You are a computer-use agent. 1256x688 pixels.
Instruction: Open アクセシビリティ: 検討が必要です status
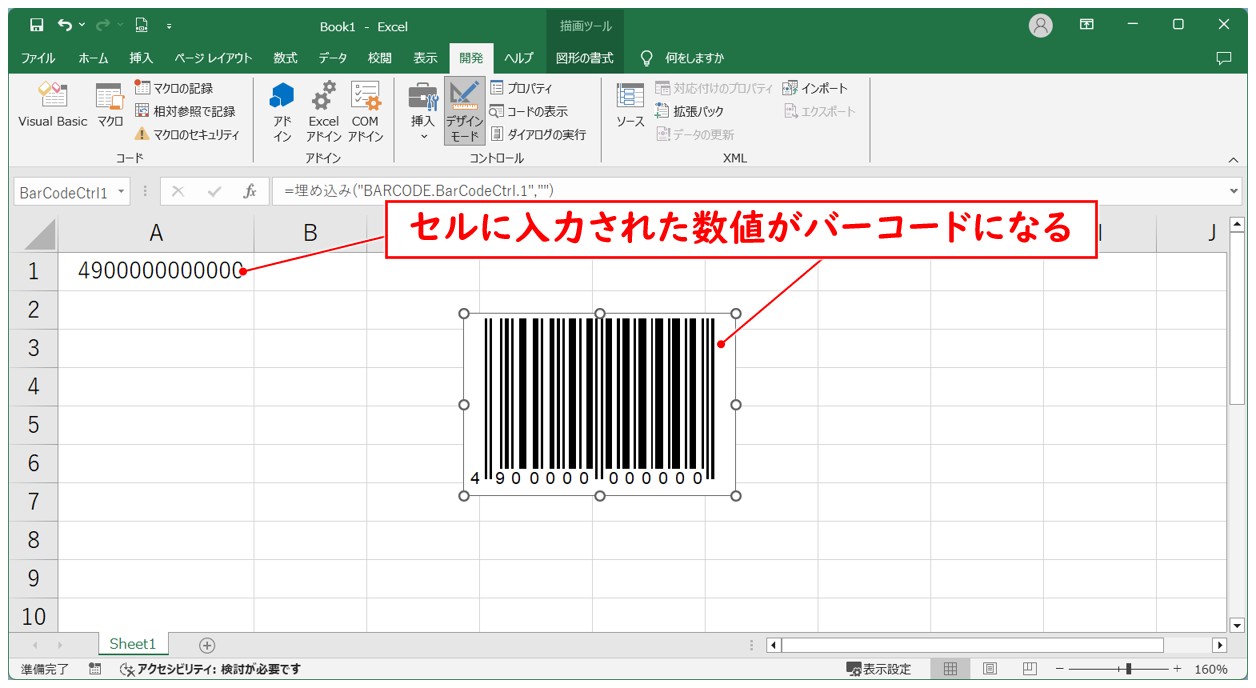coord(210,669)
